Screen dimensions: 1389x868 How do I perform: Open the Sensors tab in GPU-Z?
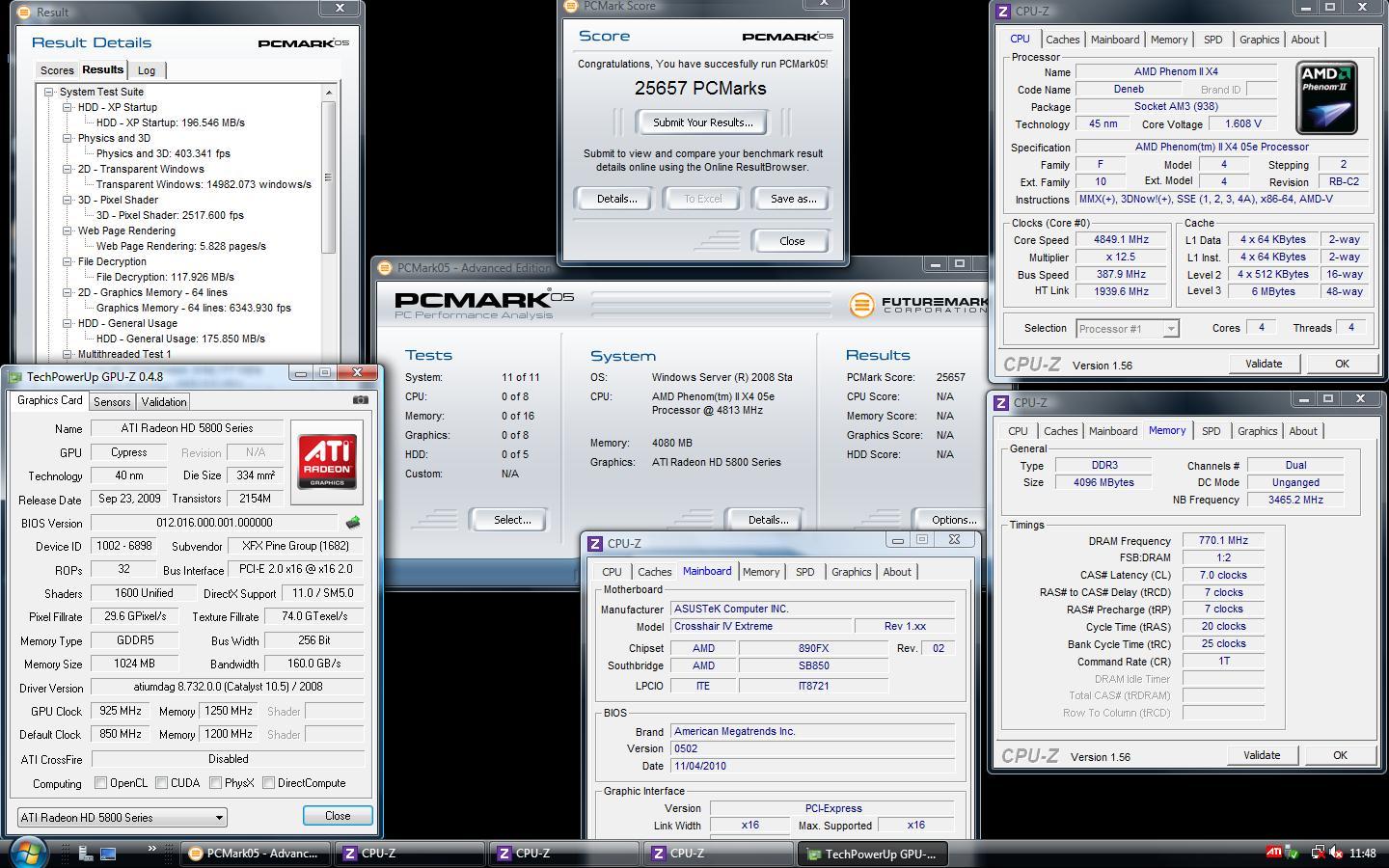click(112, 401)
